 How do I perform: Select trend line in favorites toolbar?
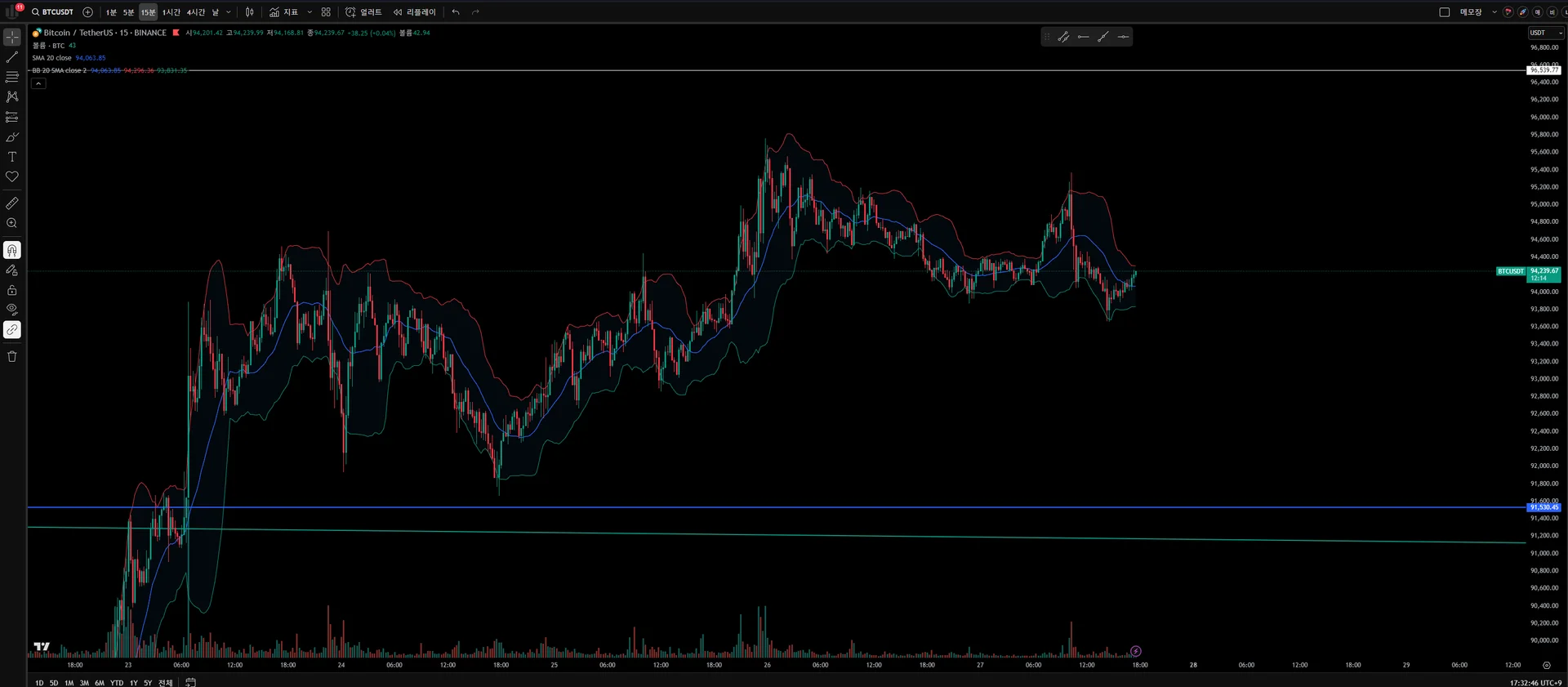click(1063, 37)
